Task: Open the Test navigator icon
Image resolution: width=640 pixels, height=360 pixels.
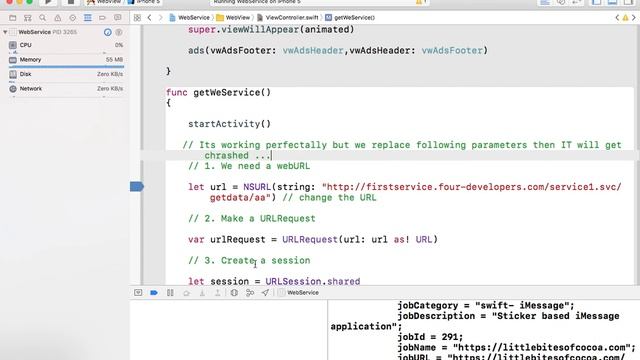Action: tap(73, 18)
